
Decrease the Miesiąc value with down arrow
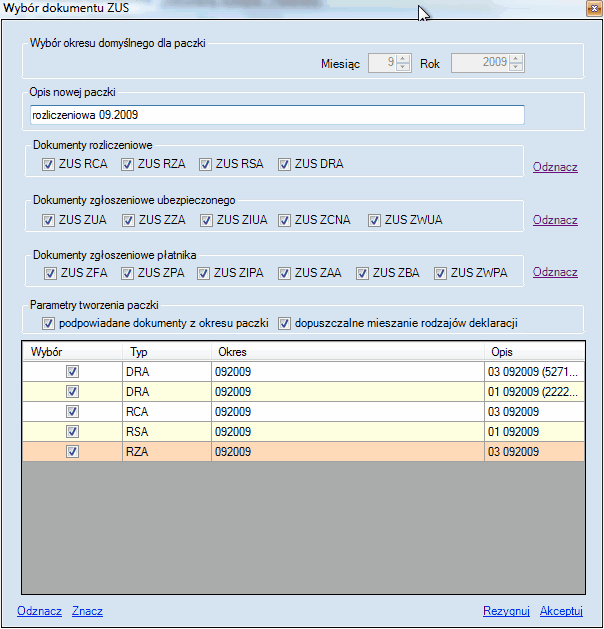[x=403, y=67]
